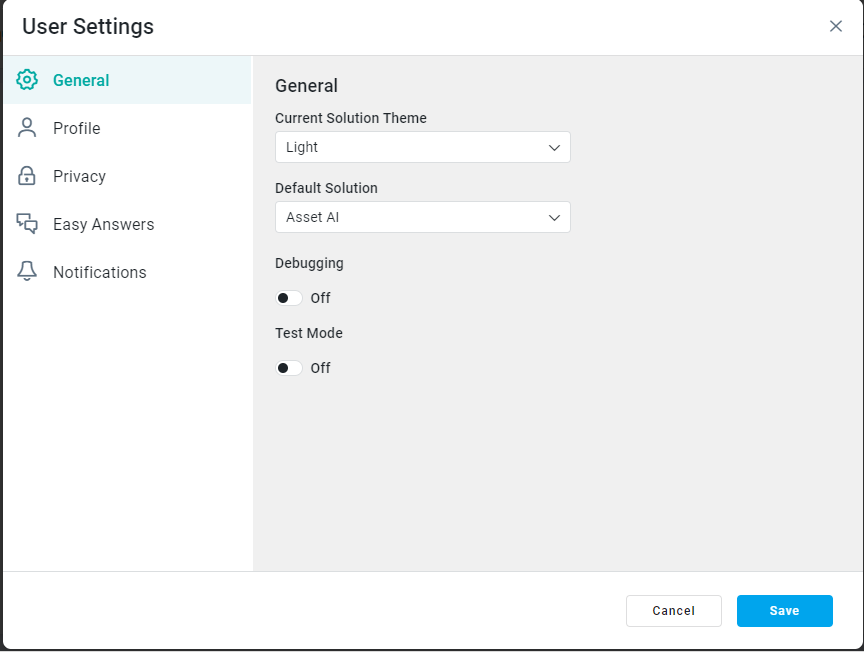Turn on the Test Mode switch

(x=289, y=368)
